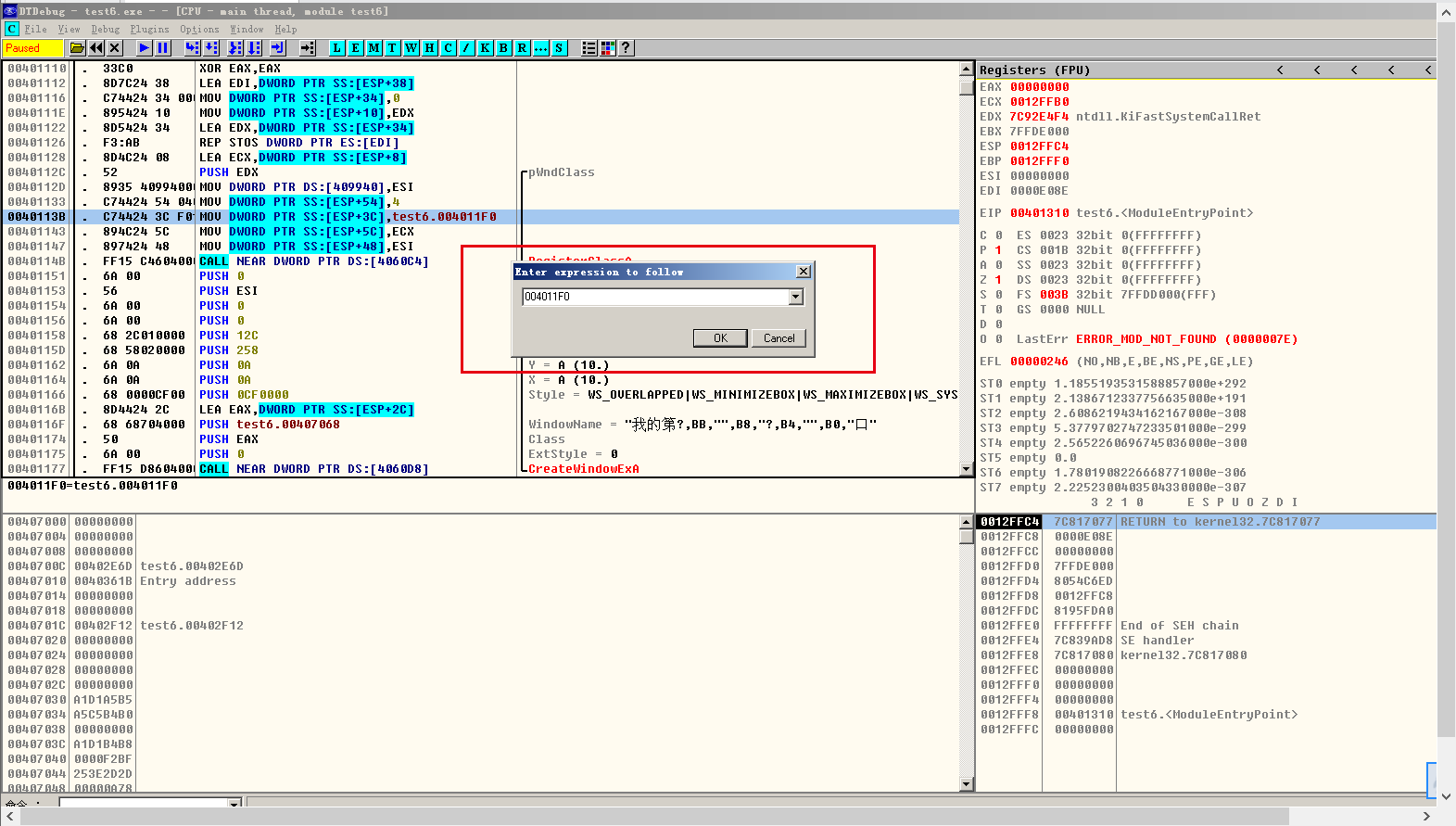Click the up arrow of the disassembly scrollbar
The height and width of the screenshot is (826, 1456).
(967, 70)
